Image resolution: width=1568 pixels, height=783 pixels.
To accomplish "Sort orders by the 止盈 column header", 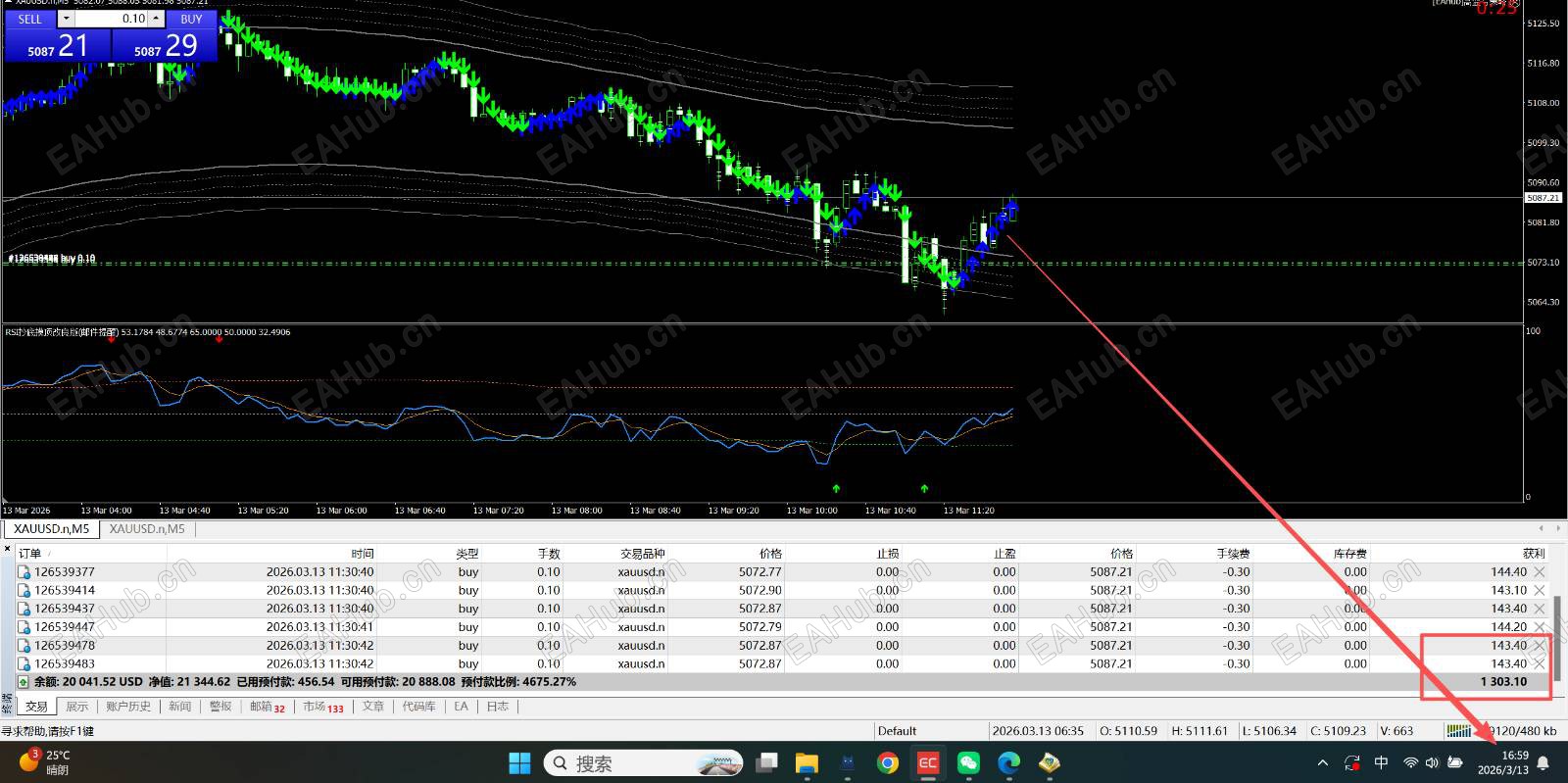I will [1004, 554].
